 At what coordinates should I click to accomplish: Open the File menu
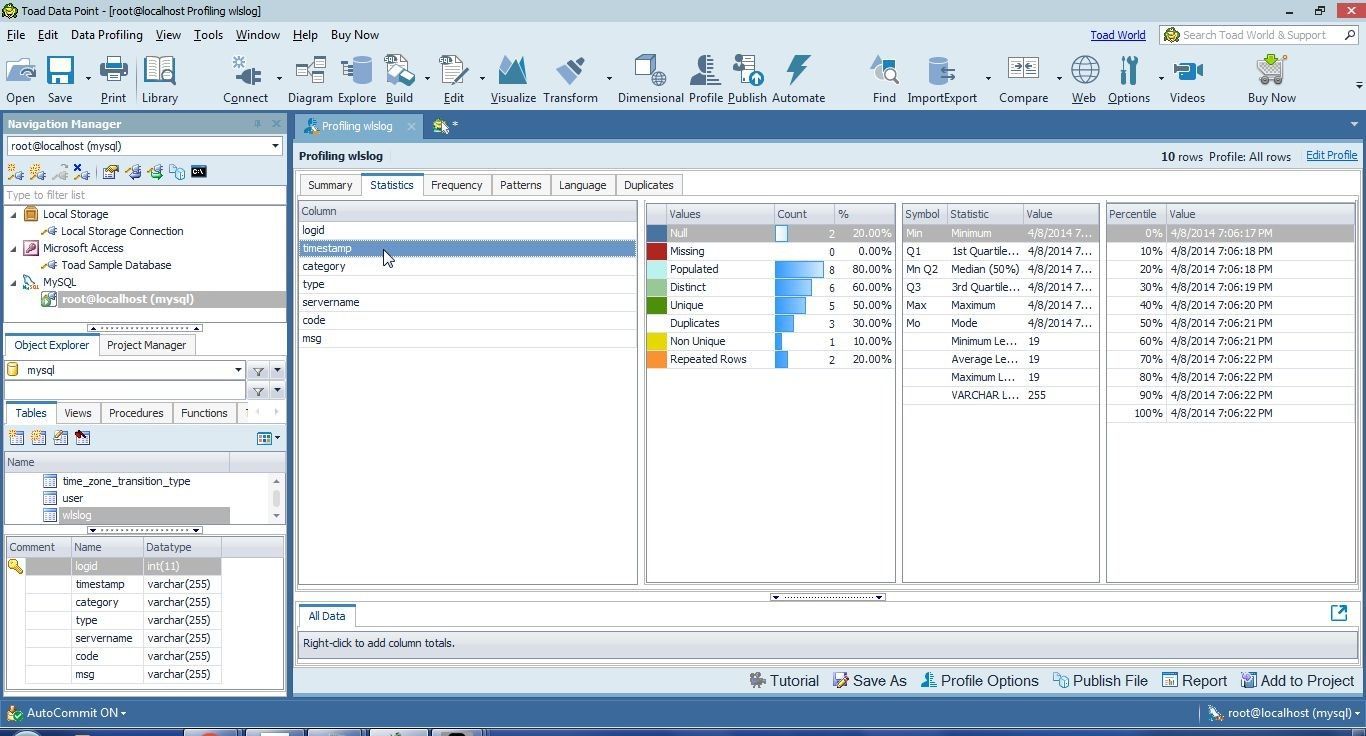tap(16, 35)
